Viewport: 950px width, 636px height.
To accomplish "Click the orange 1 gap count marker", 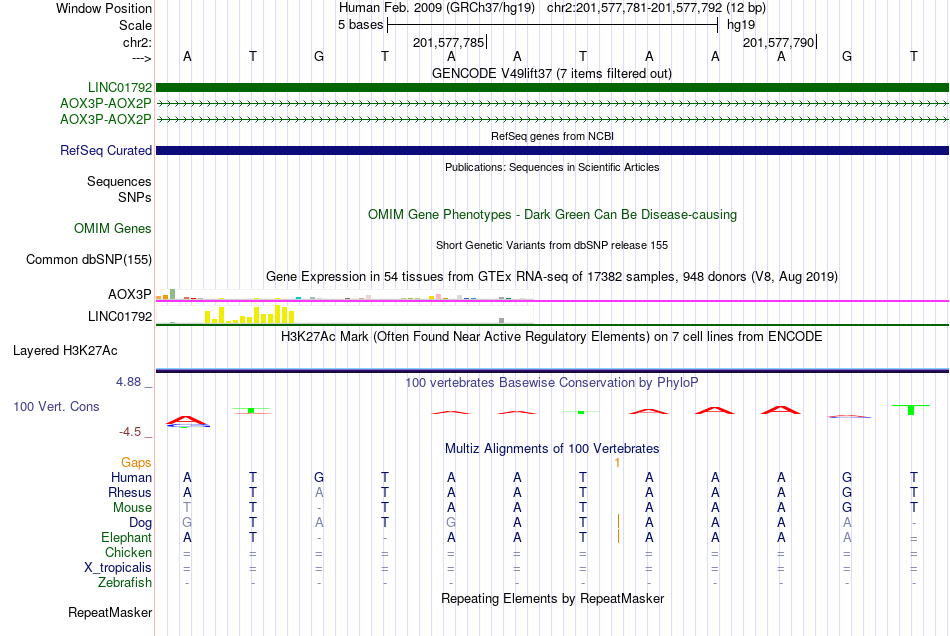I will [617, 463].
